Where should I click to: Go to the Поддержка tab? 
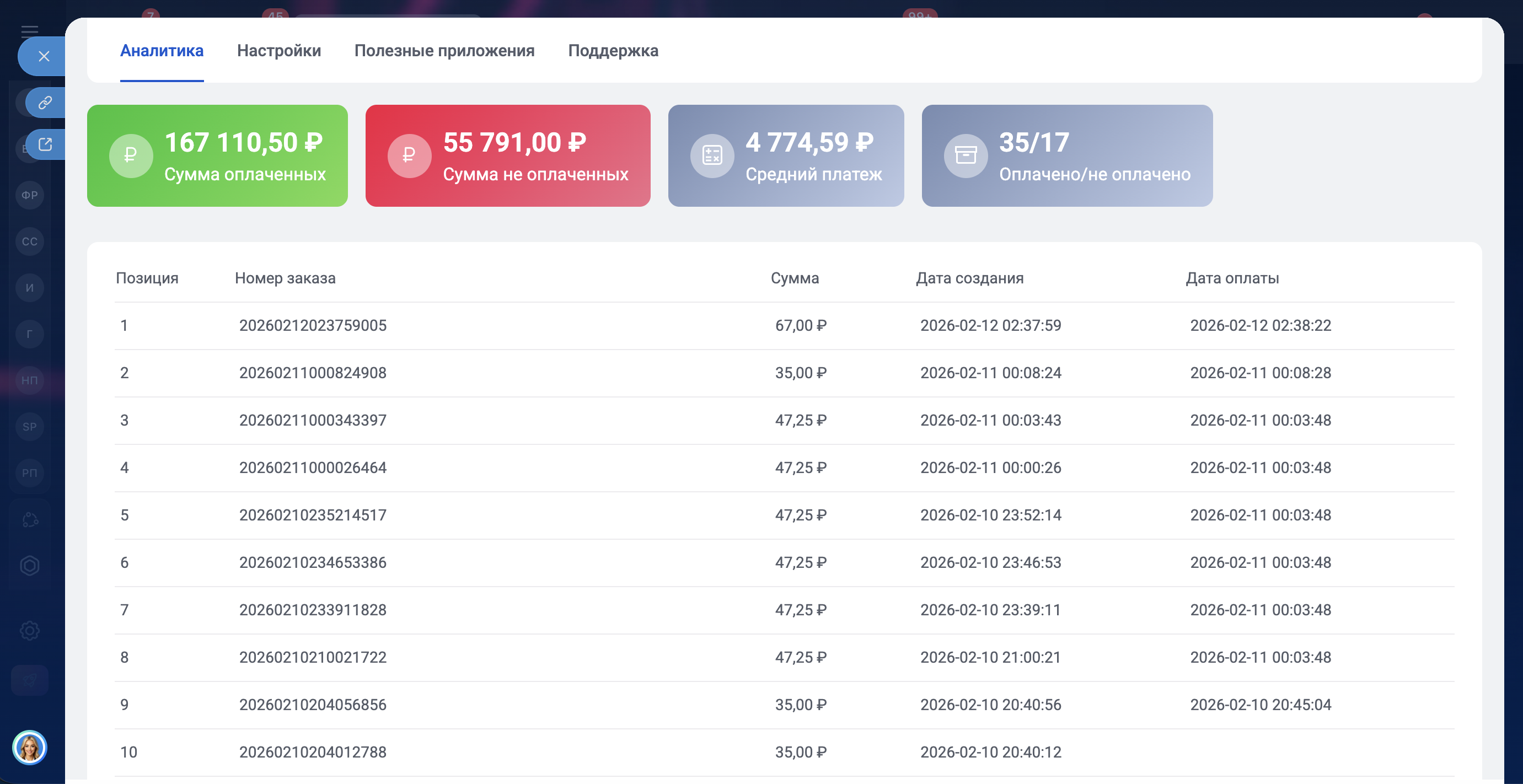click(x=613, y=51)
